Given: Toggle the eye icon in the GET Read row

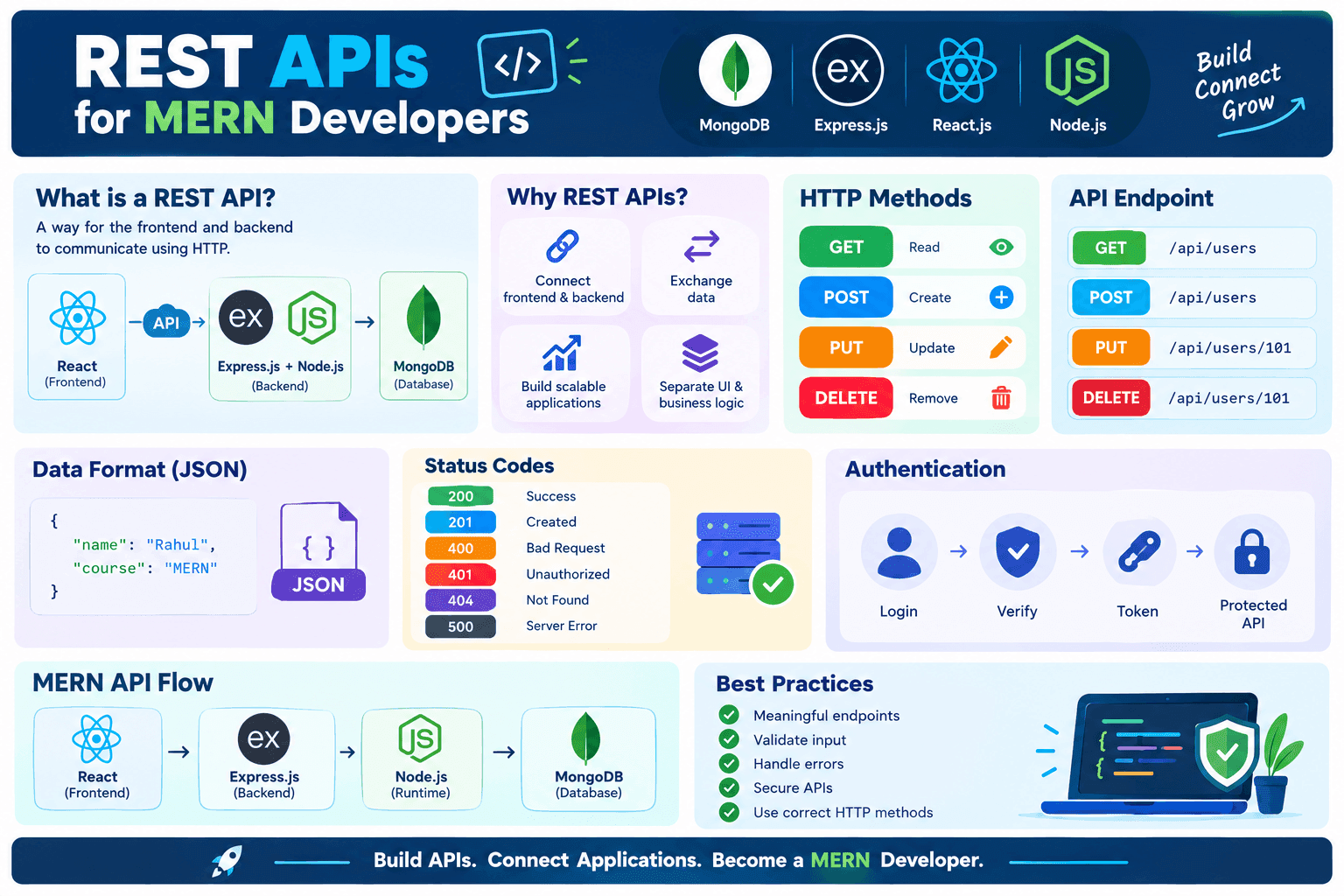Looking at the screenshot, I should [1001, 247].
